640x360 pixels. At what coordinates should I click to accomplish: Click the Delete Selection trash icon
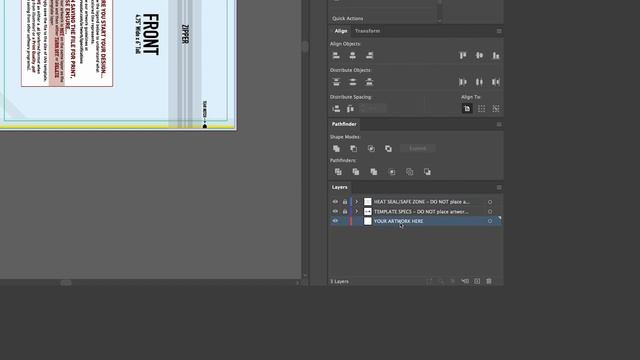pos(489,281)
